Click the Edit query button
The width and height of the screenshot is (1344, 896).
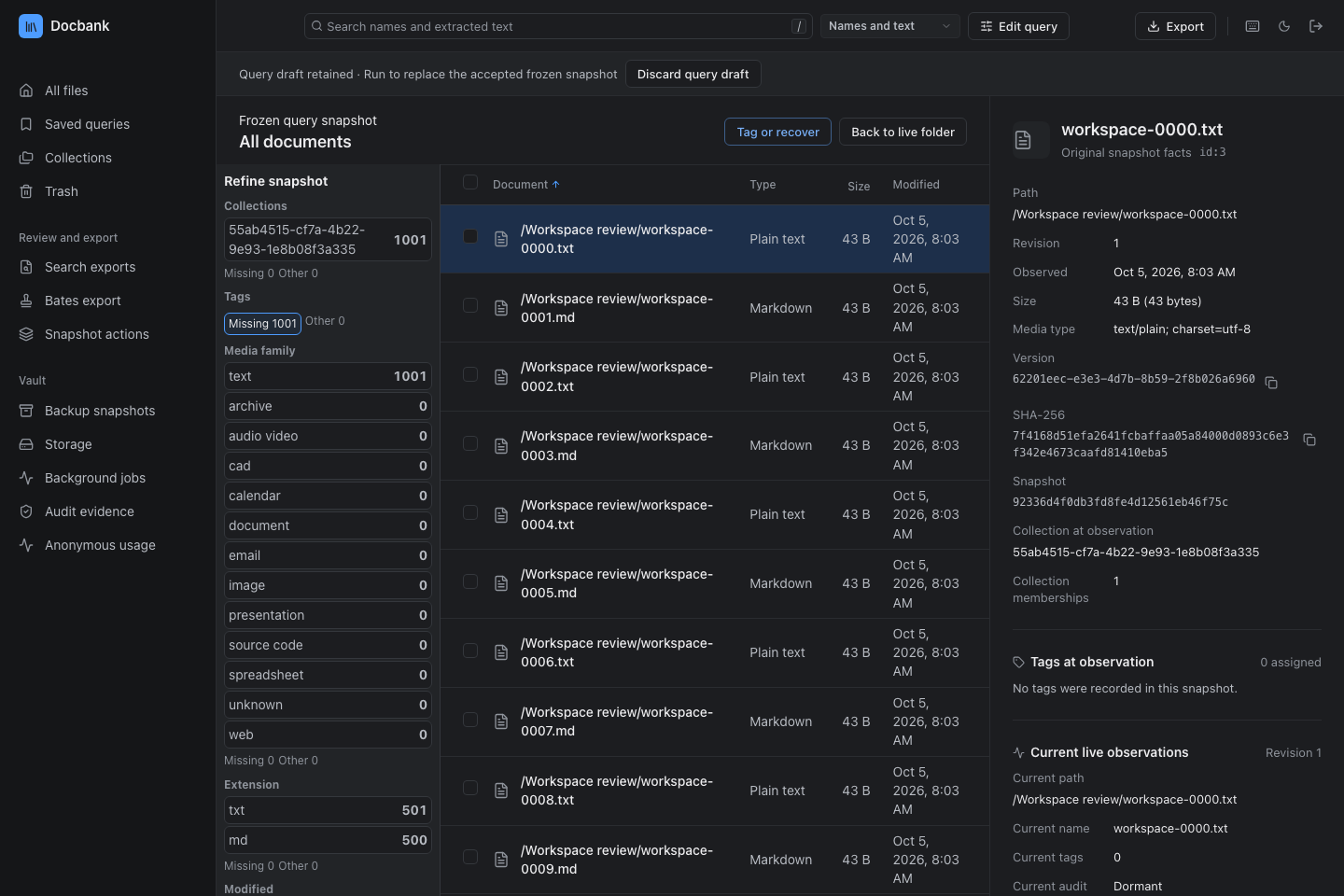click(x=1018, y=26)
